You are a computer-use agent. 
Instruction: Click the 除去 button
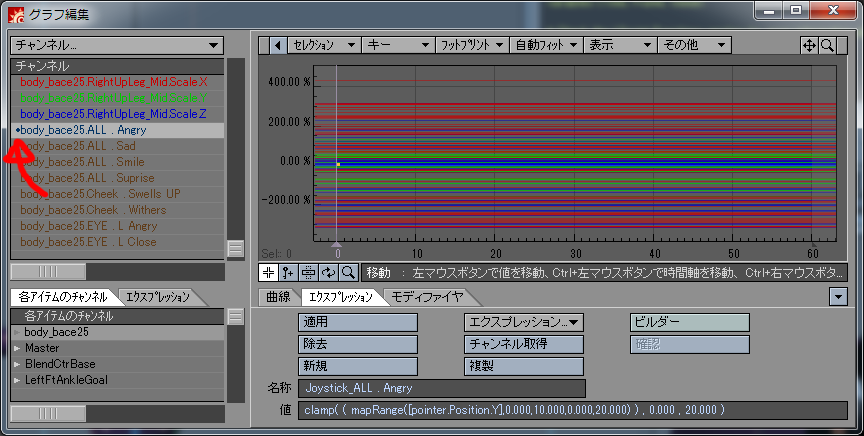coord(358,345)
